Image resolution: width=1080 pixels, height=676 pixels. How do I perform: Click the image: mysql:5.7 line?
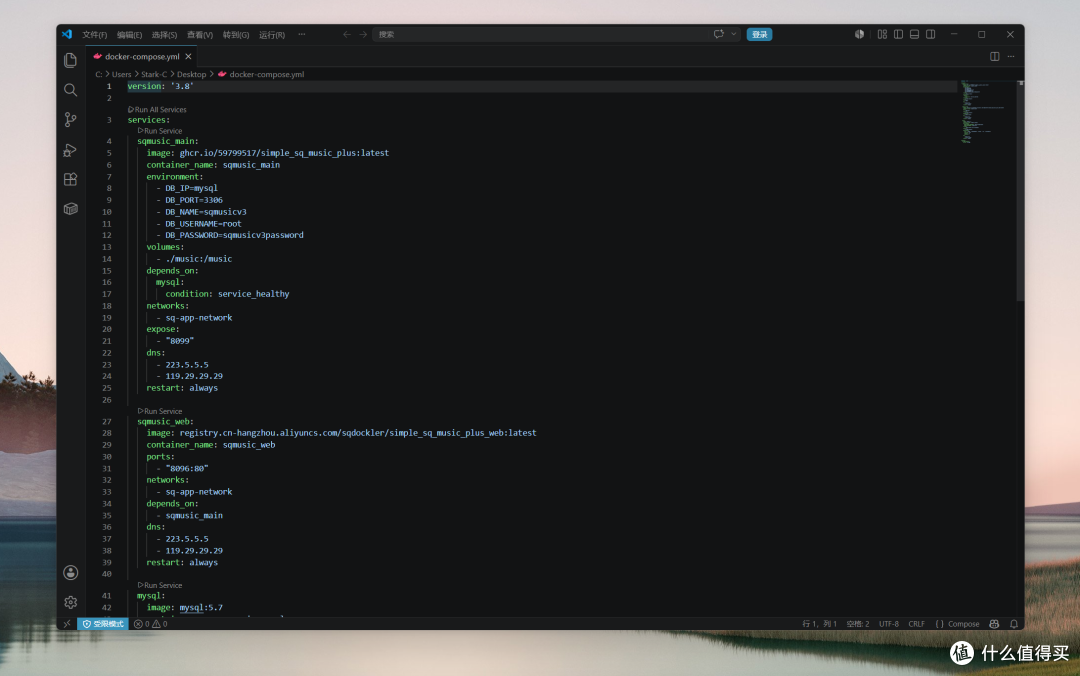(185, 608)
